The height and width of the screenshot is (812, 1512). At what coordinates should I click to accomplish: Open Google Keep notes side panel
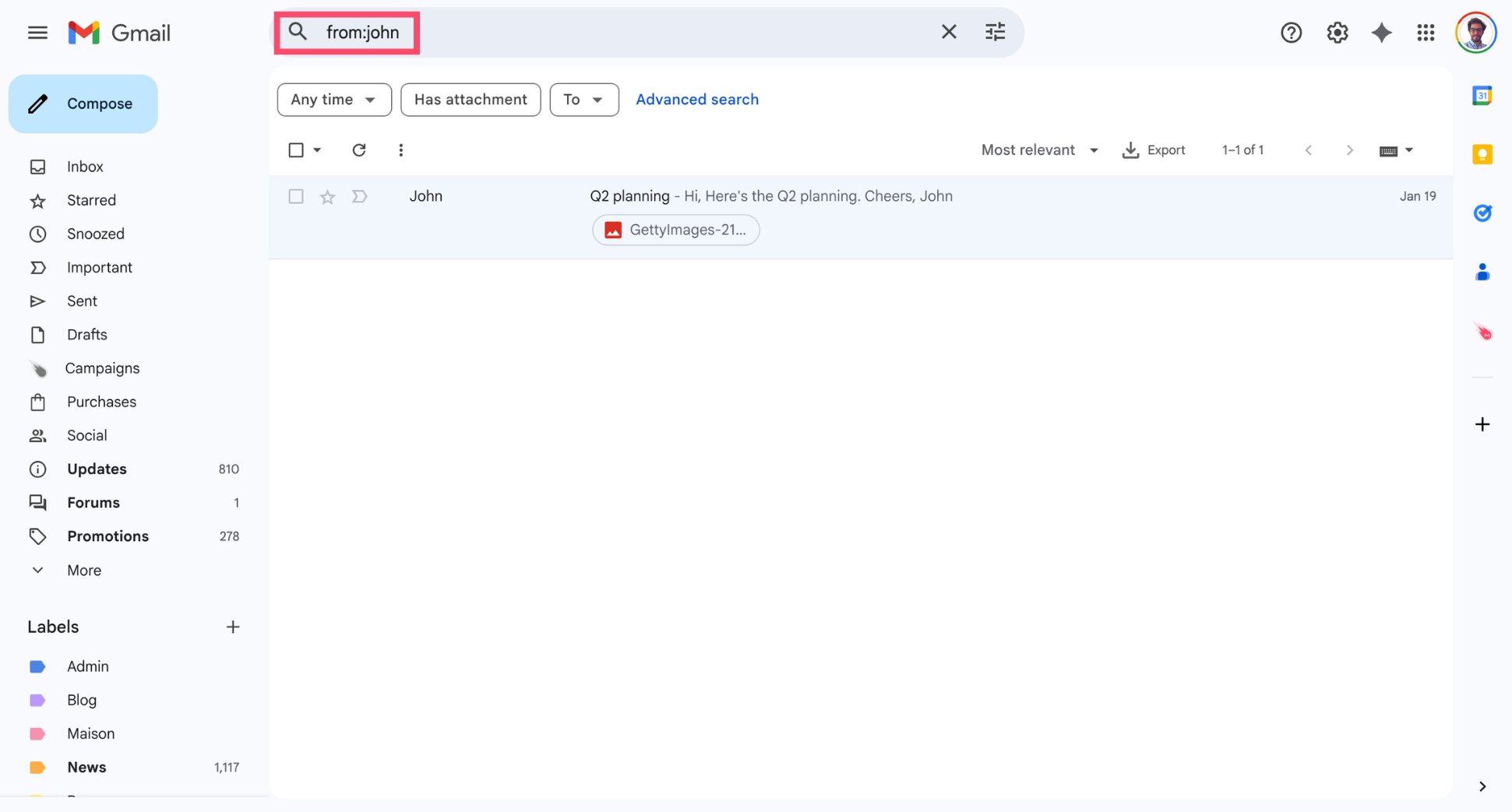(1482, 154)
